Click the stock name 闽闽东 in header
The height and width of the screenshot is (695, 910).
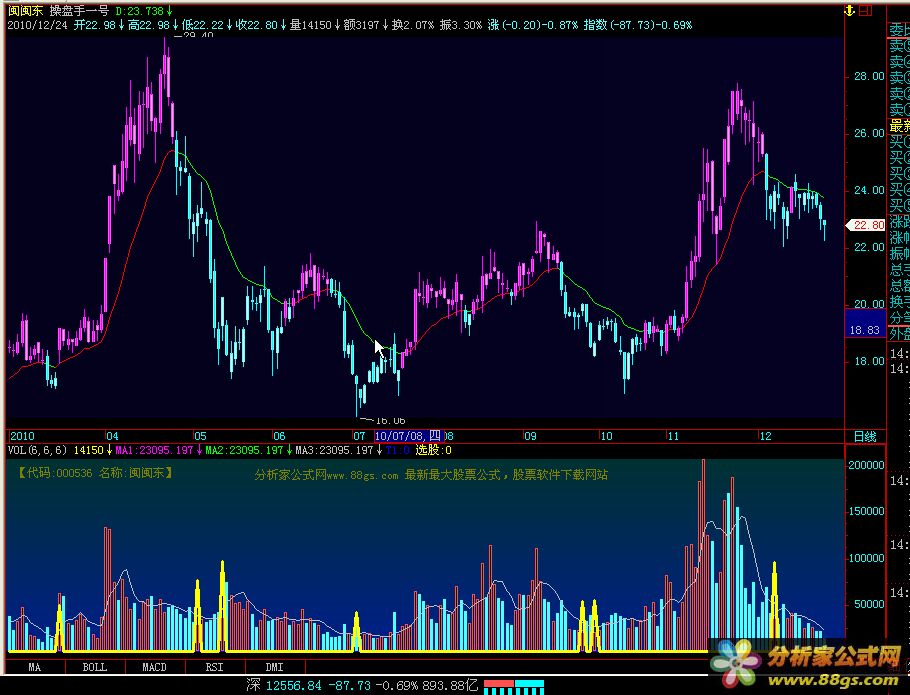[26, 11]
